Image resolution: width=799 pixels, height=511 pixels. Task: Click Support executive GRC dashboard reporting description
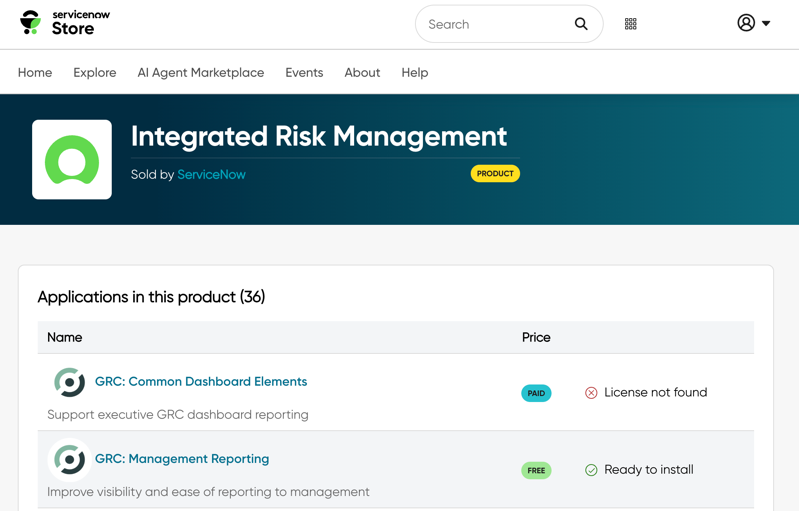tap(178, 415)
